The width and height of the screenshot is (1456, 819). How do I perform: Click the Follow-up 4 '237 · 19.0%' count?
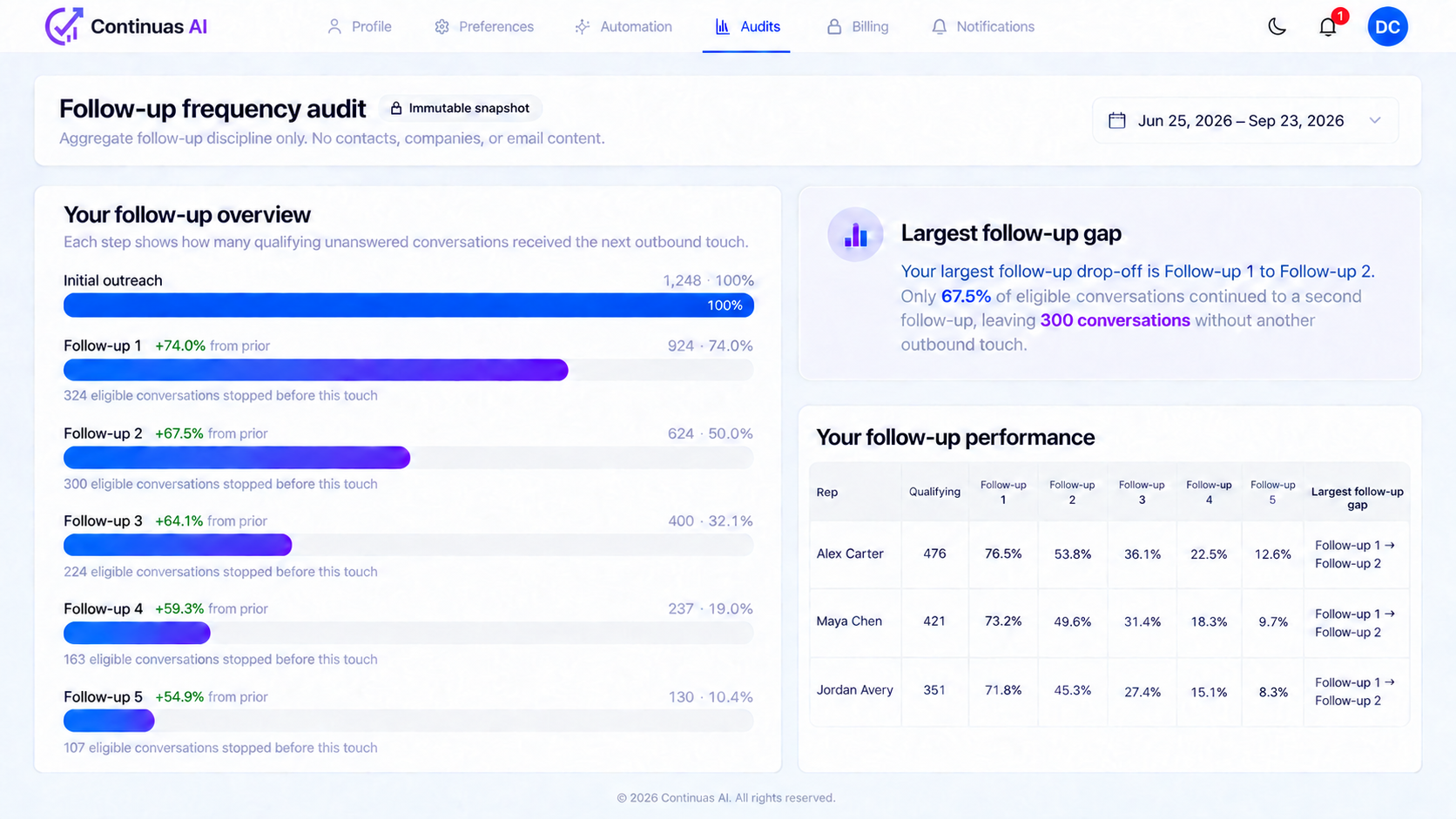[711, 608]
